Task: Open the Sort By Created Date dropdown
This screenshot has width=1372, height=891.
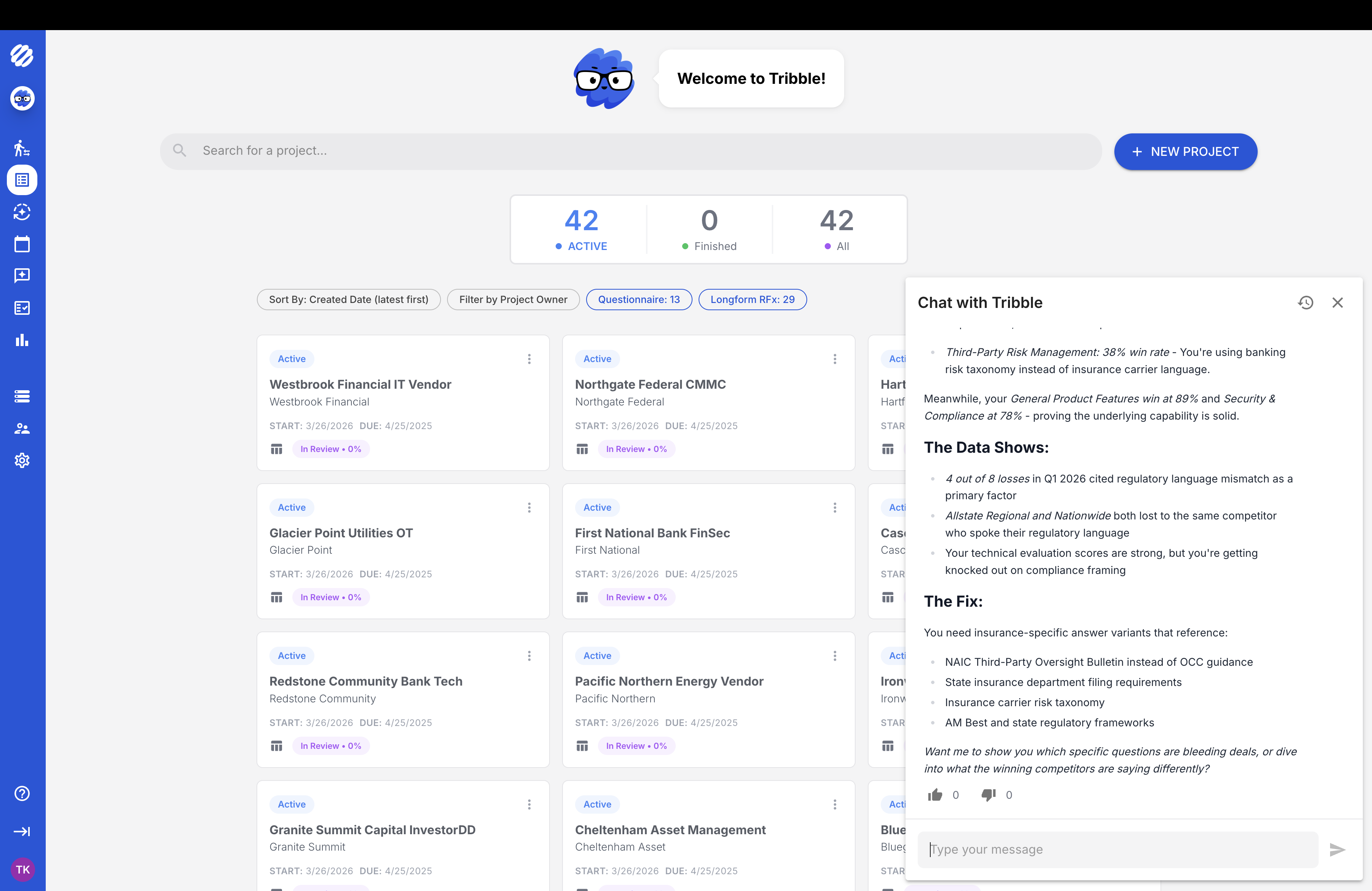Action: (348, 299)
